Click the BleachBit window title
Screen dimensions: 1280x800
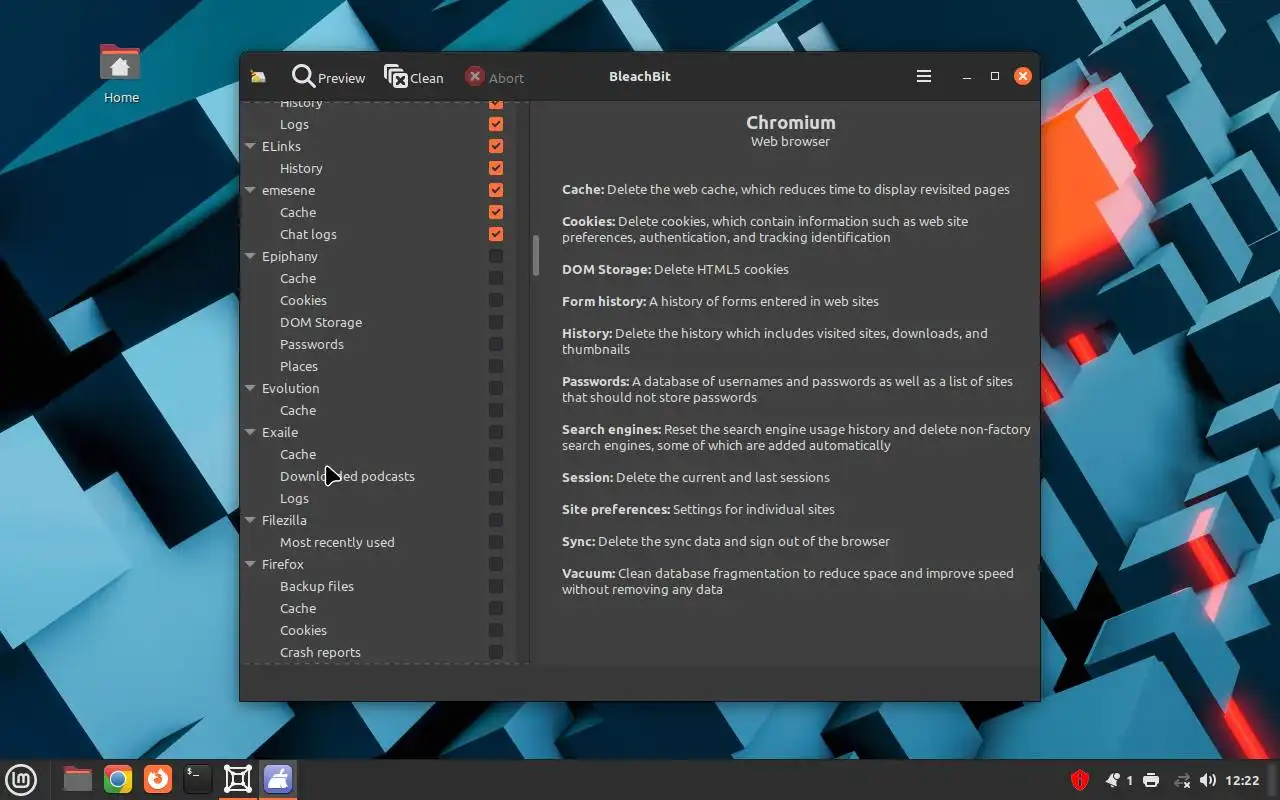[640, 76]
